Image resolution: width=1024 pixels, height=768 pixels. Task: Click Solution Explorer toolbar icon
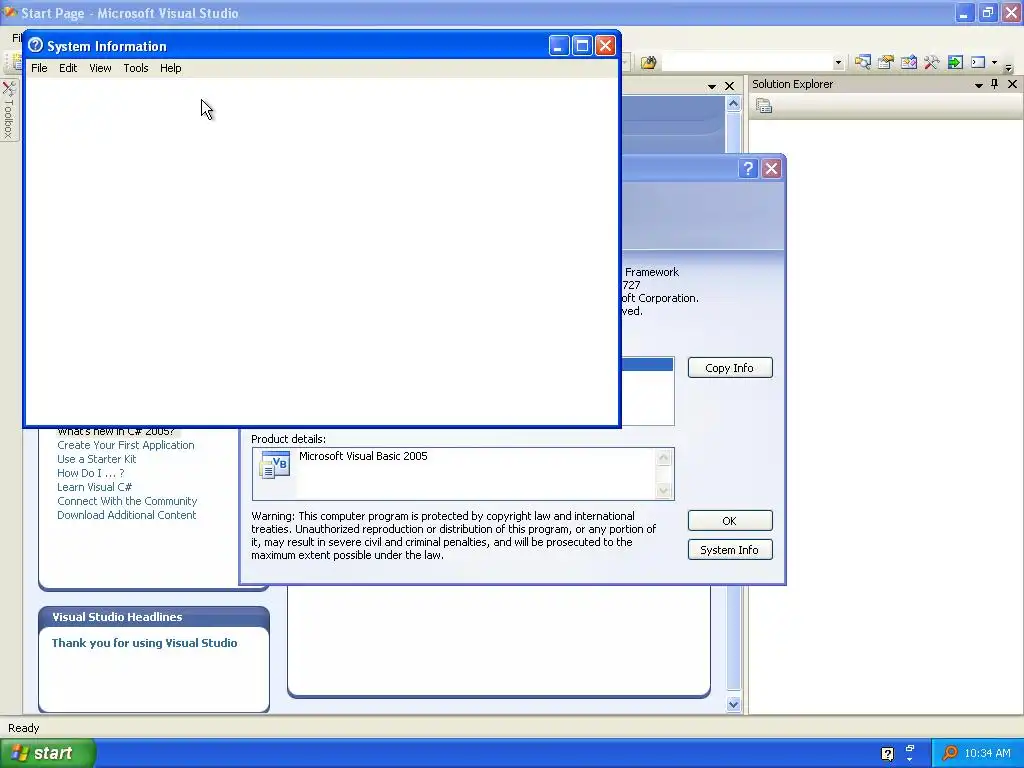(863, 63)
